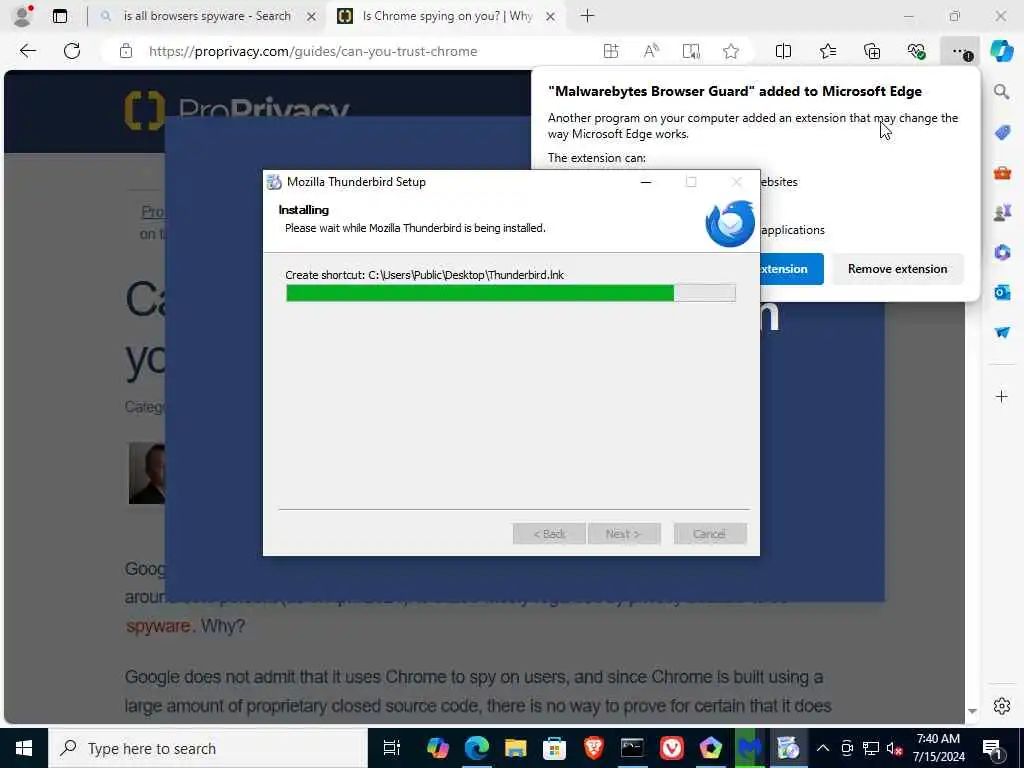Open a new tab with plus button
This screenshot has width=1024, height=768.
pyautogui.click(x=587, y=16)
